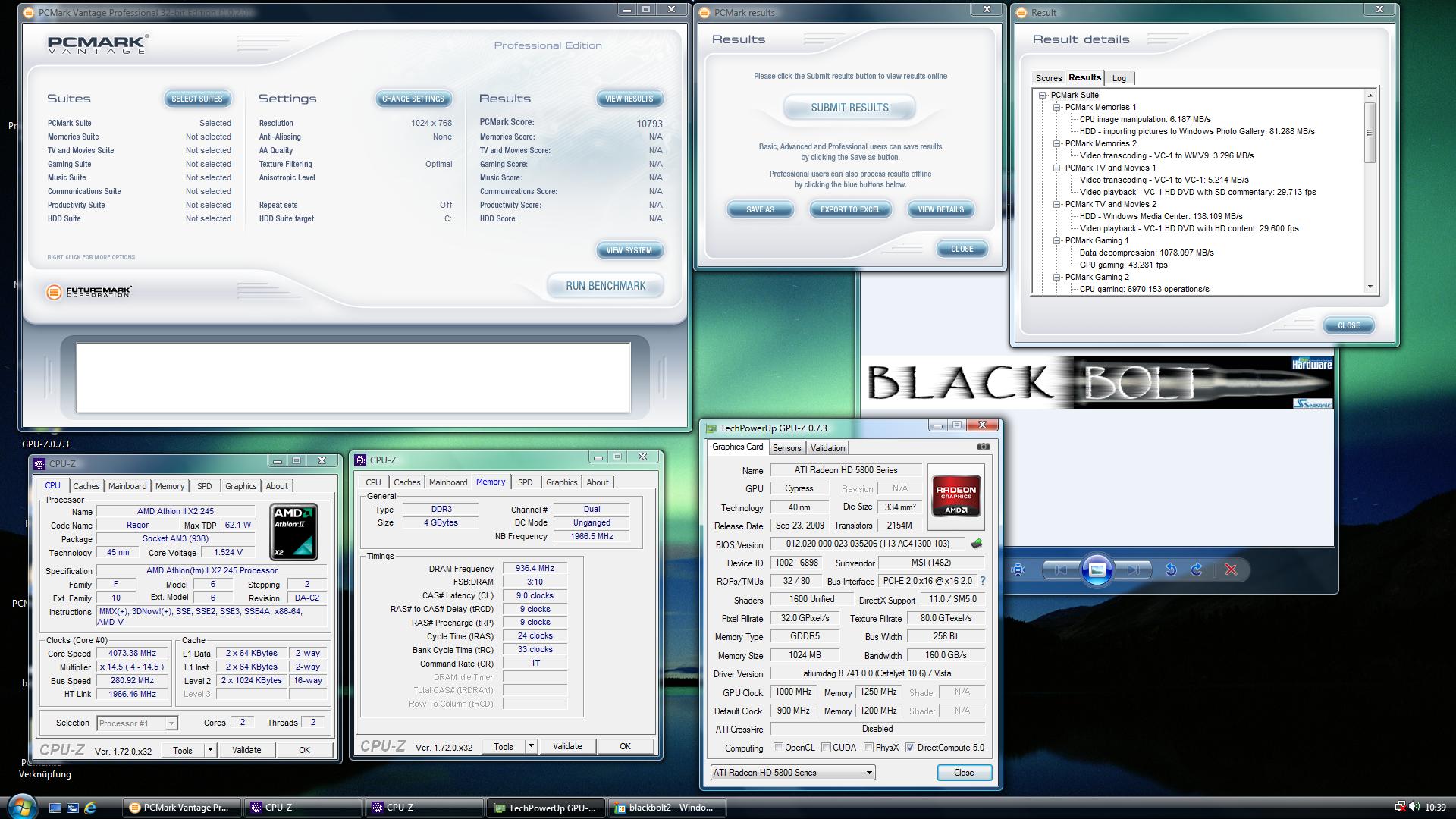
Task: Click the VIEW SYSTEM button
Action: tap(629, 250)
